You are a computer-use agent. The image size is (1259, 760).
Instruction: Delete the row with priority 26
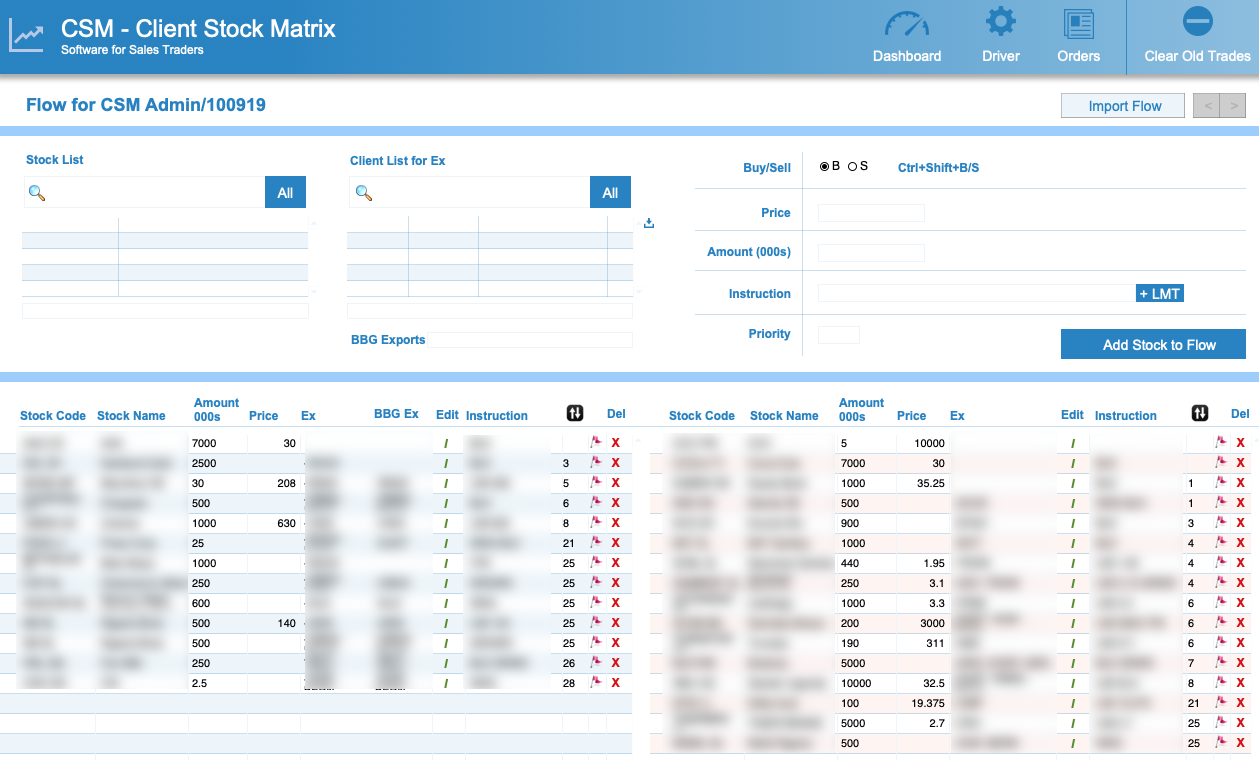pos(616,663)
